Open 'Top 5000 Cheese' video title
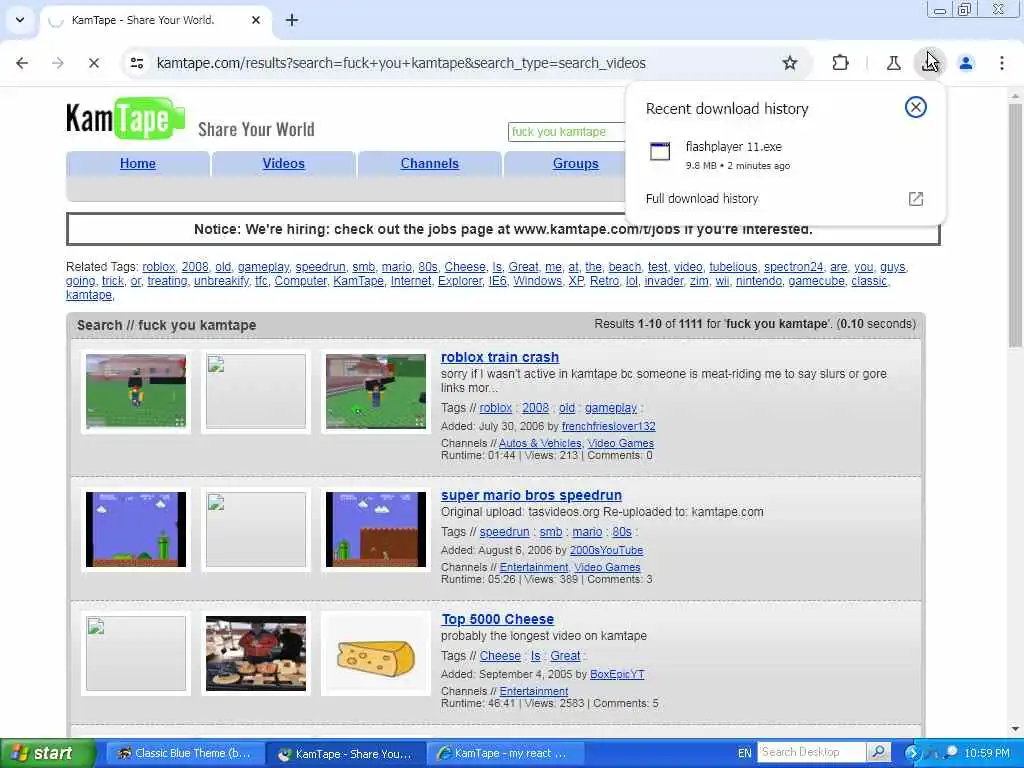Screen dimensions: 1024x768 pyautogui.click(x=497, y=619)
